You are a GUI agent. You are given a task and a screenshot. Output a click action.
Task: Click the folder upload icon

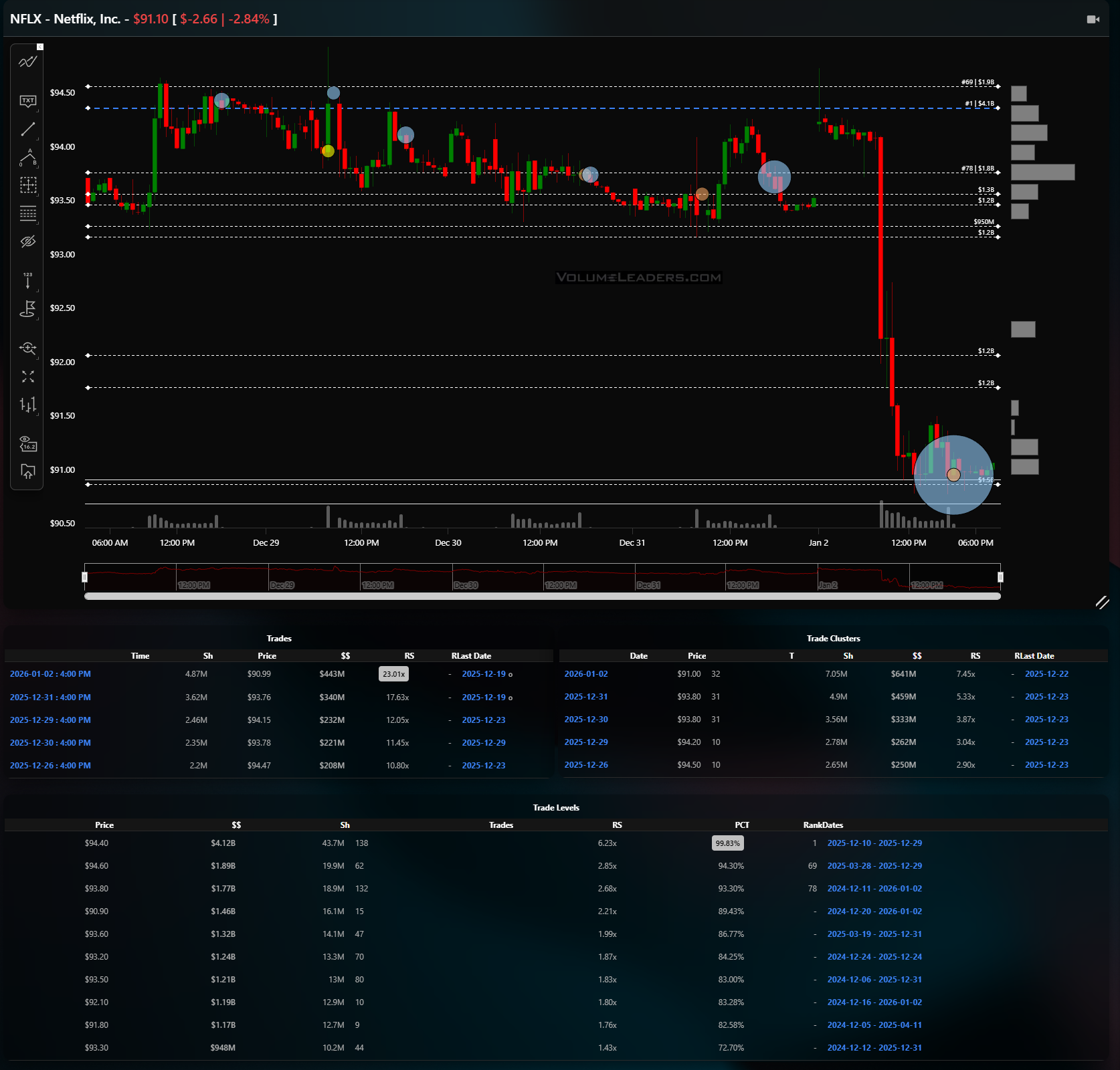tap(27, 471)
